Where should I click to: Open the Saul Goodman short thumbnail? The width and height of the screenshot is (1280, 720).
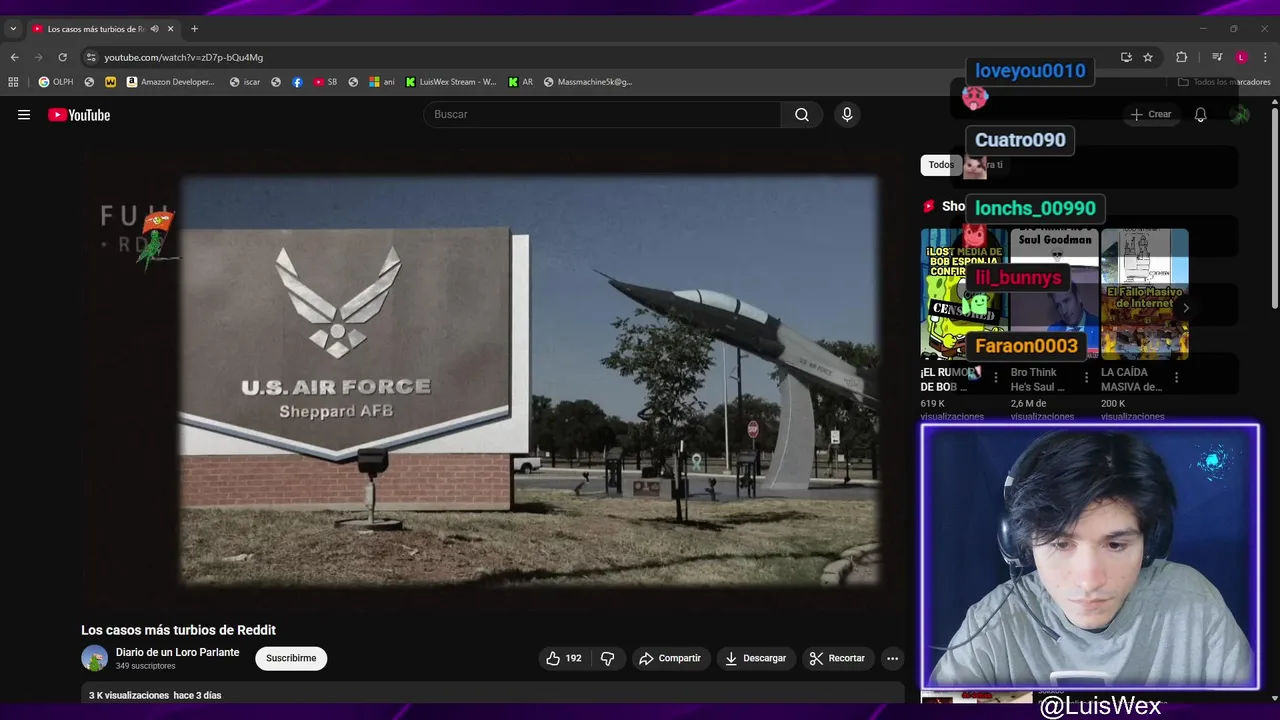(x=1054, y=294)
